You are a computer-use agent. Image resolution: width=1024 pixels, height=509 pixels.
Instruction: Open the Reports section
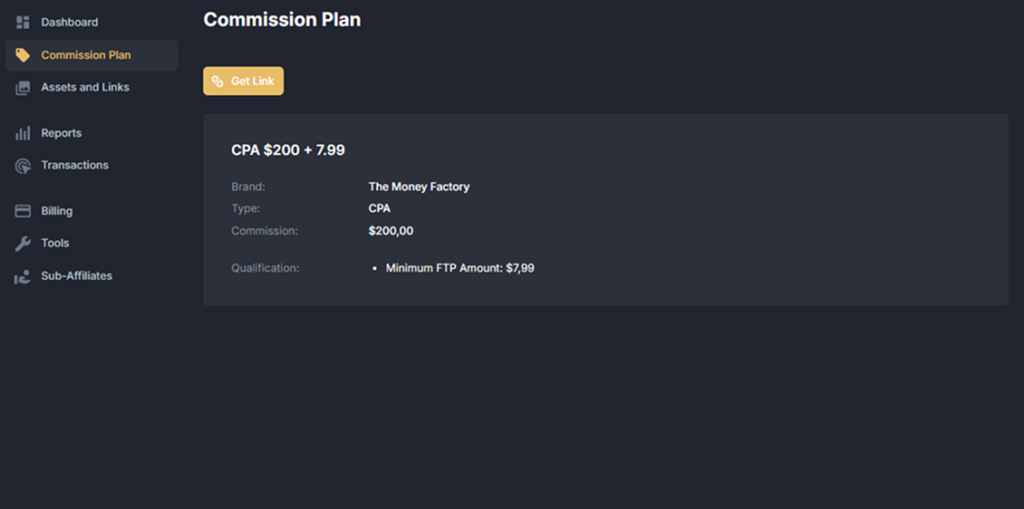[61, 133]
